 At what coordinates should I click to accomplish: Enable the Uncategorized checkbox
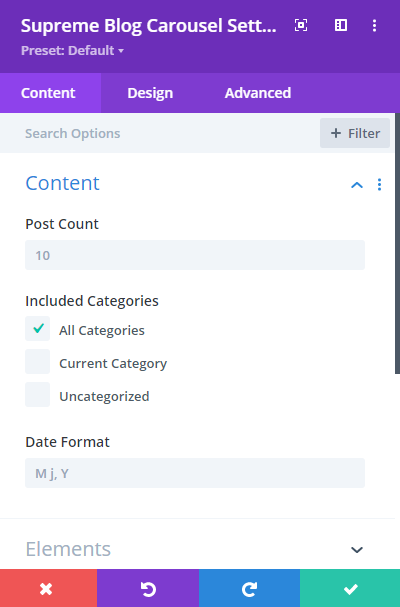[38, 394]
